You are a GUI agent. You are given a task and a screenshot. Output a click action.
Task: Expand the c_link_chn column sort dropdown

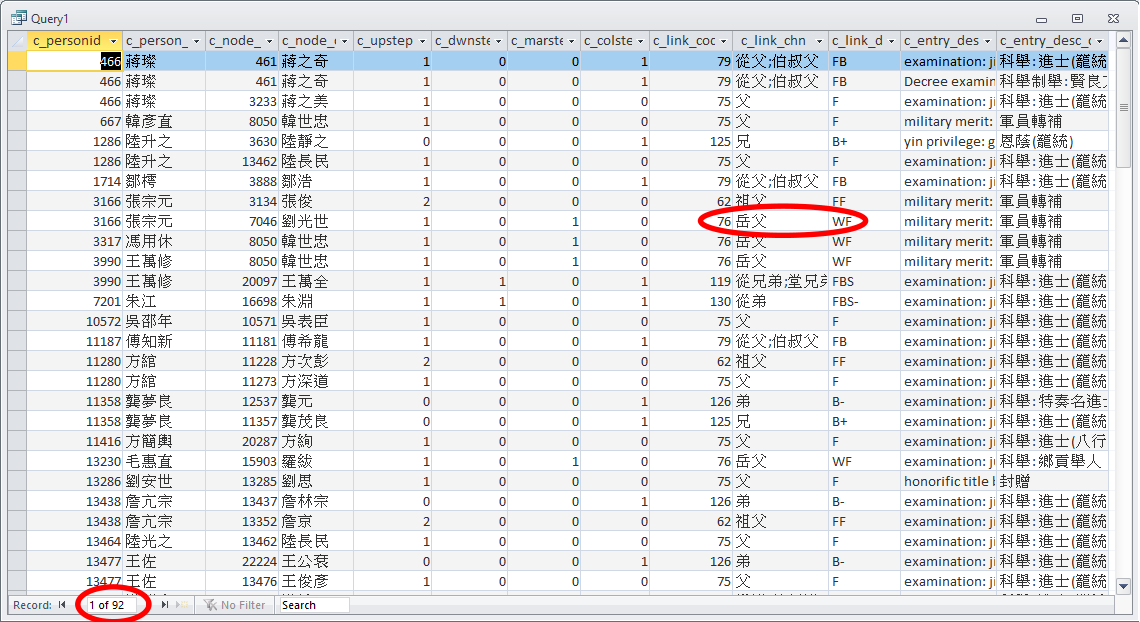tap(818, 41)
